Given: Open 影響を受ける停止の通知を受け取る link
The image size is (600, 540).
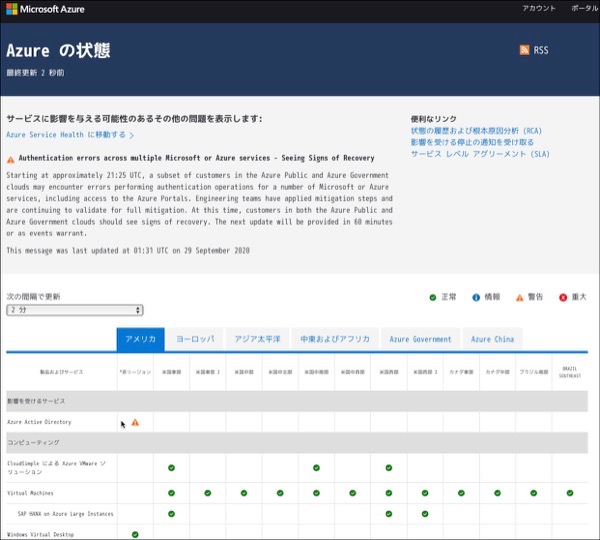Looking at the screenshot, I should coord(472,142).
